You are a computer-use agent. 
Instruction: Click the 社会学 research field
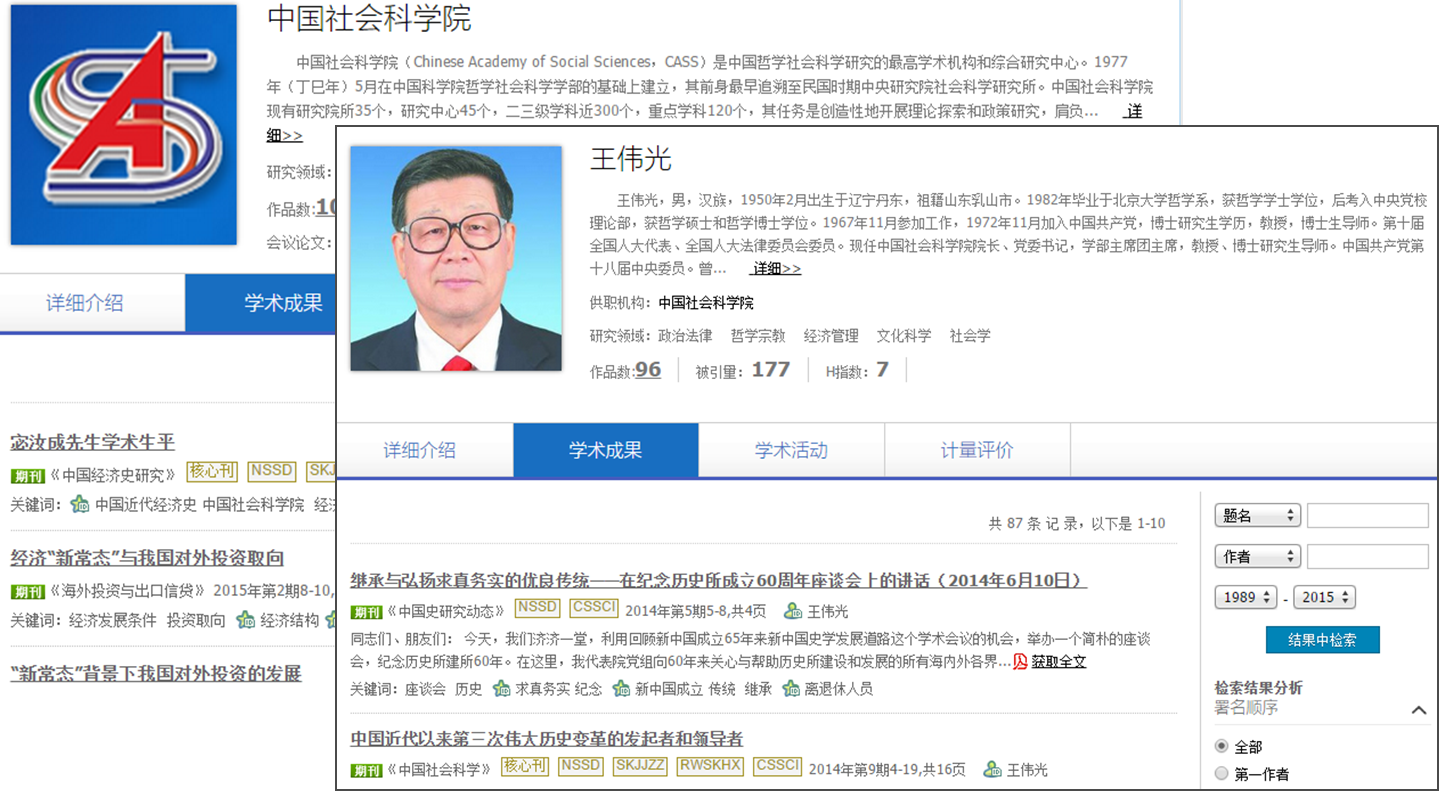(970, 336)
